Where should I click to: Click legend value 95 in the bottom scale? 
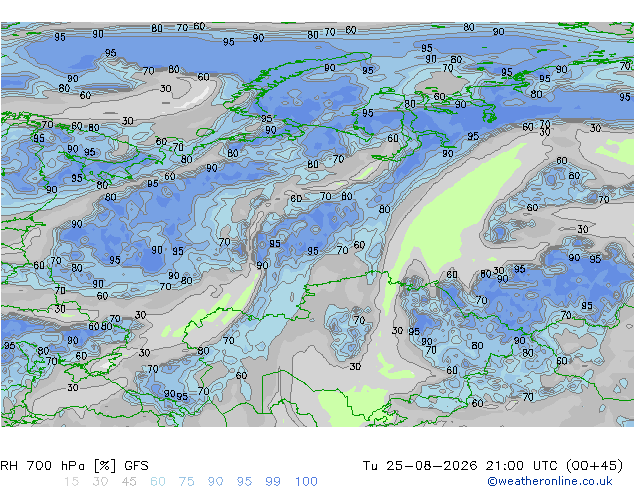pos(244,481)
